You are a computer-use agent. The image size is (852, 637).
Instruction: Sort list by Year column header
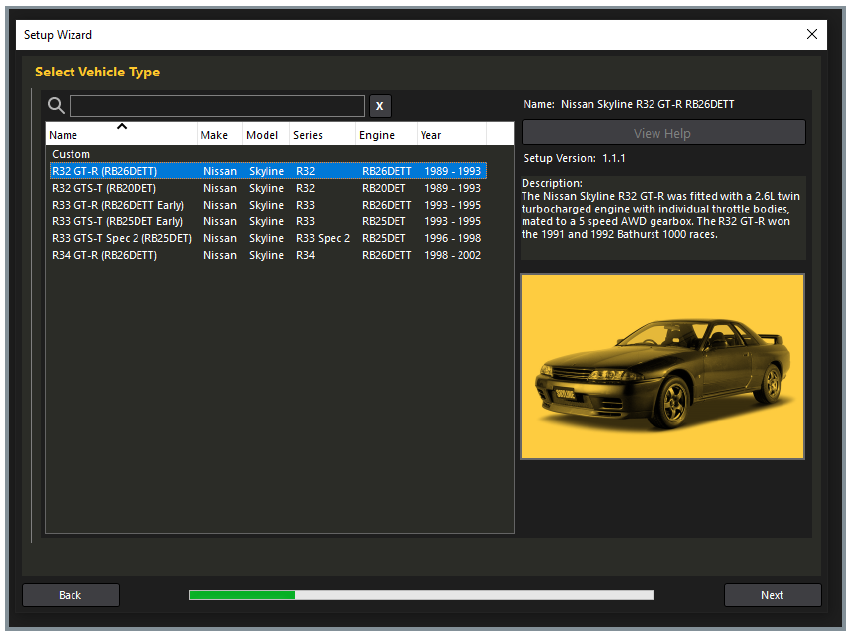(x=452, y=134)
